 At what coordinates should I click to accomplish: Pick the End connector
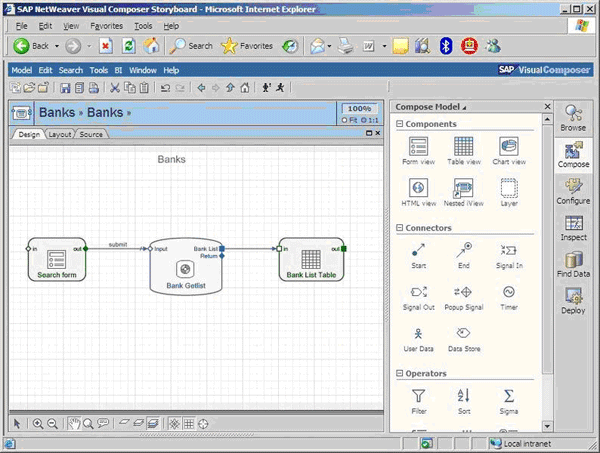coord(464,255)
